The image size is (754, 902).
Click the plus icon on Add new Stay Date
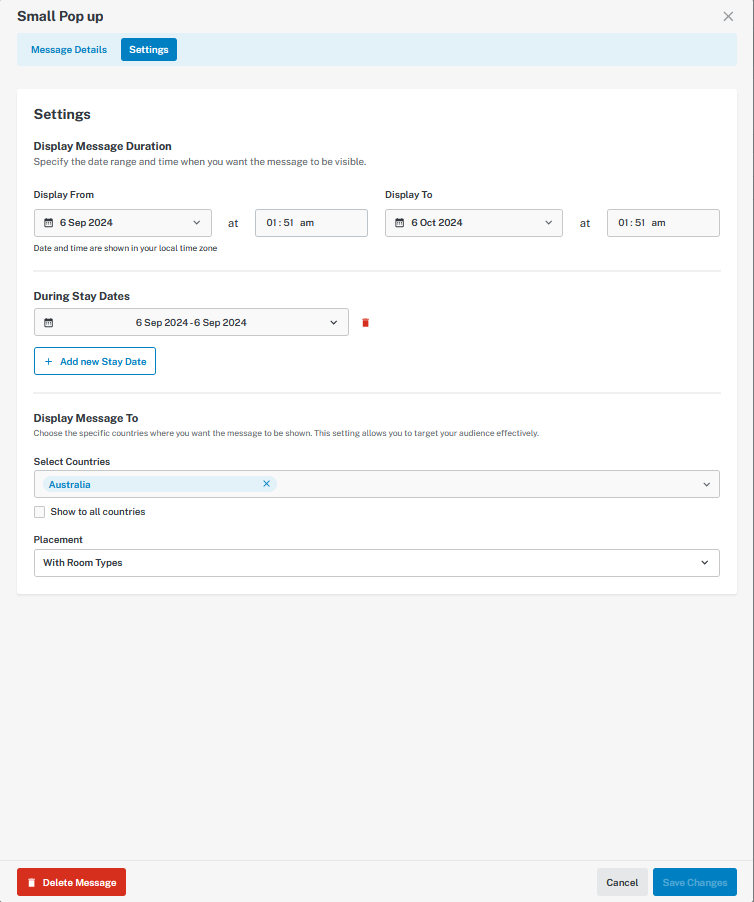click(48, 361)
